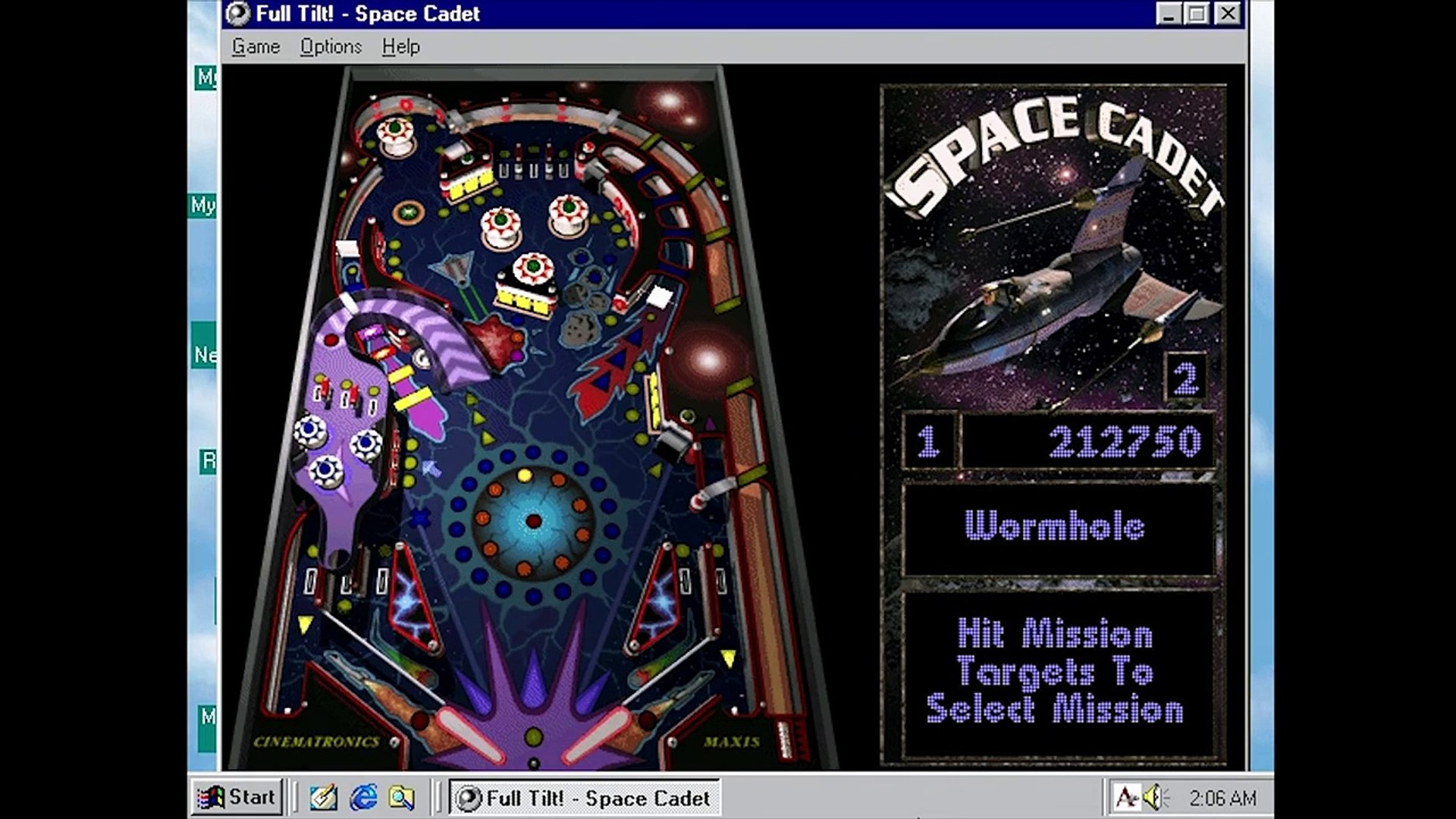Maximize the Full Tilt! window
The height and width of the screenshot is (819, 1456).
point(1197,14)
